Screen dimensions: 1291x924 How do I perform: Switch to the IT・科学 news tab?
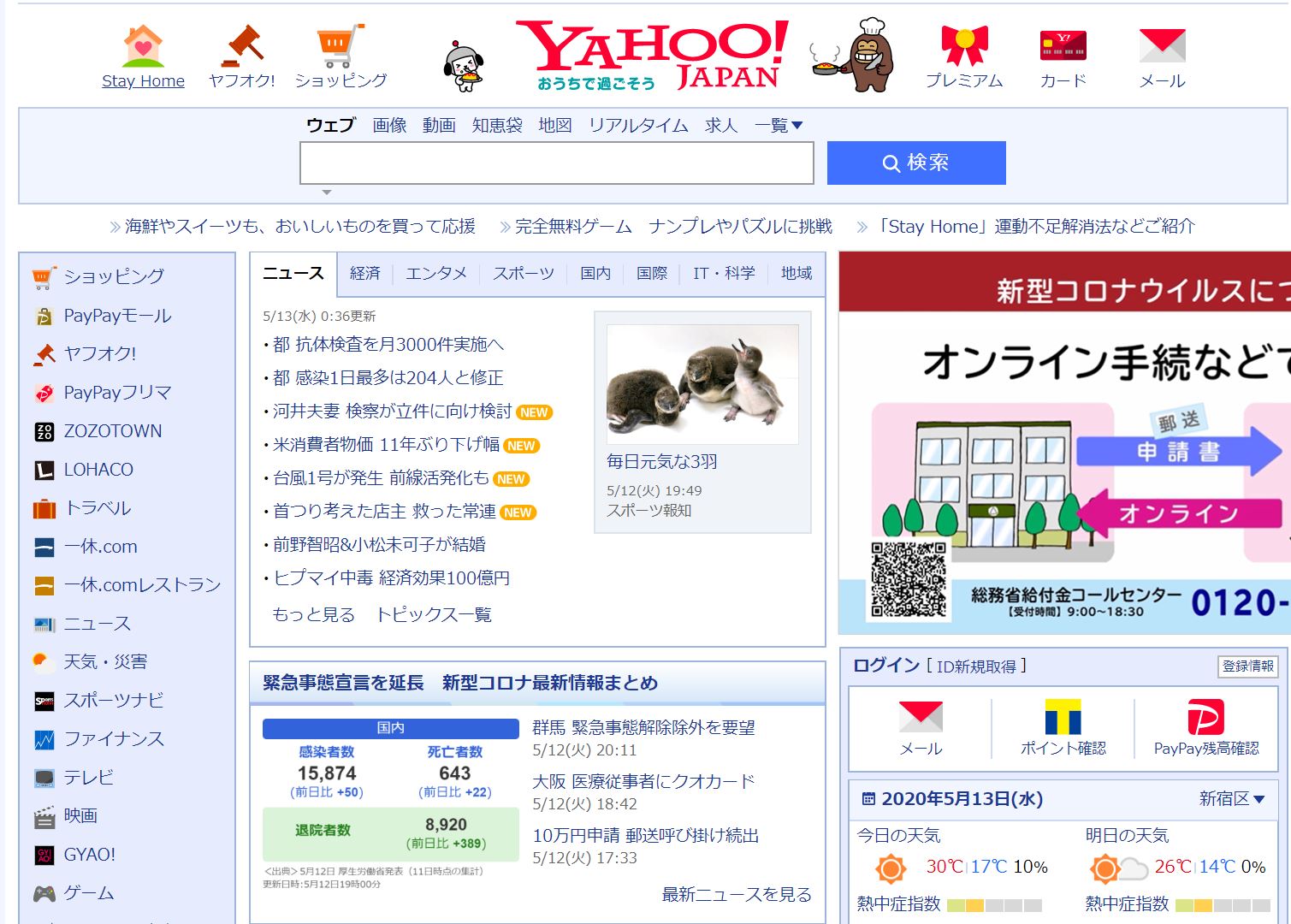[x=724, y=273]
